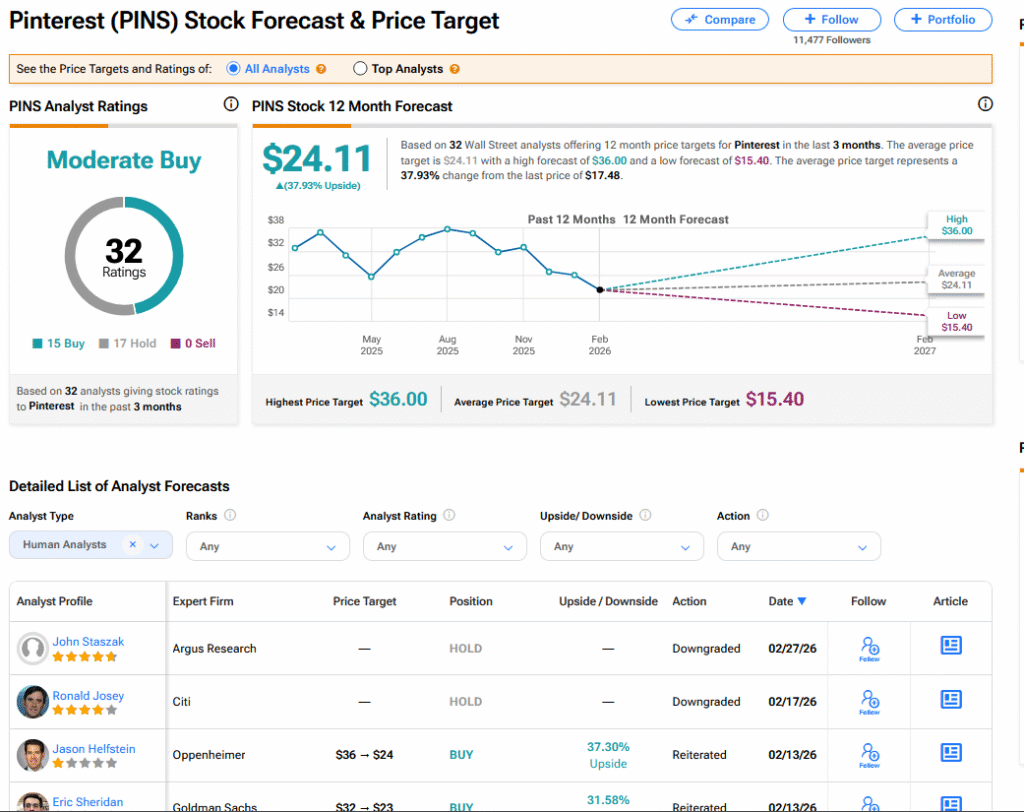Image resolution: width=1024 pixels, height=812 pixels.
Task: Click the info icon beside 12 Month Forecast
Action: (x=985, y=105)
